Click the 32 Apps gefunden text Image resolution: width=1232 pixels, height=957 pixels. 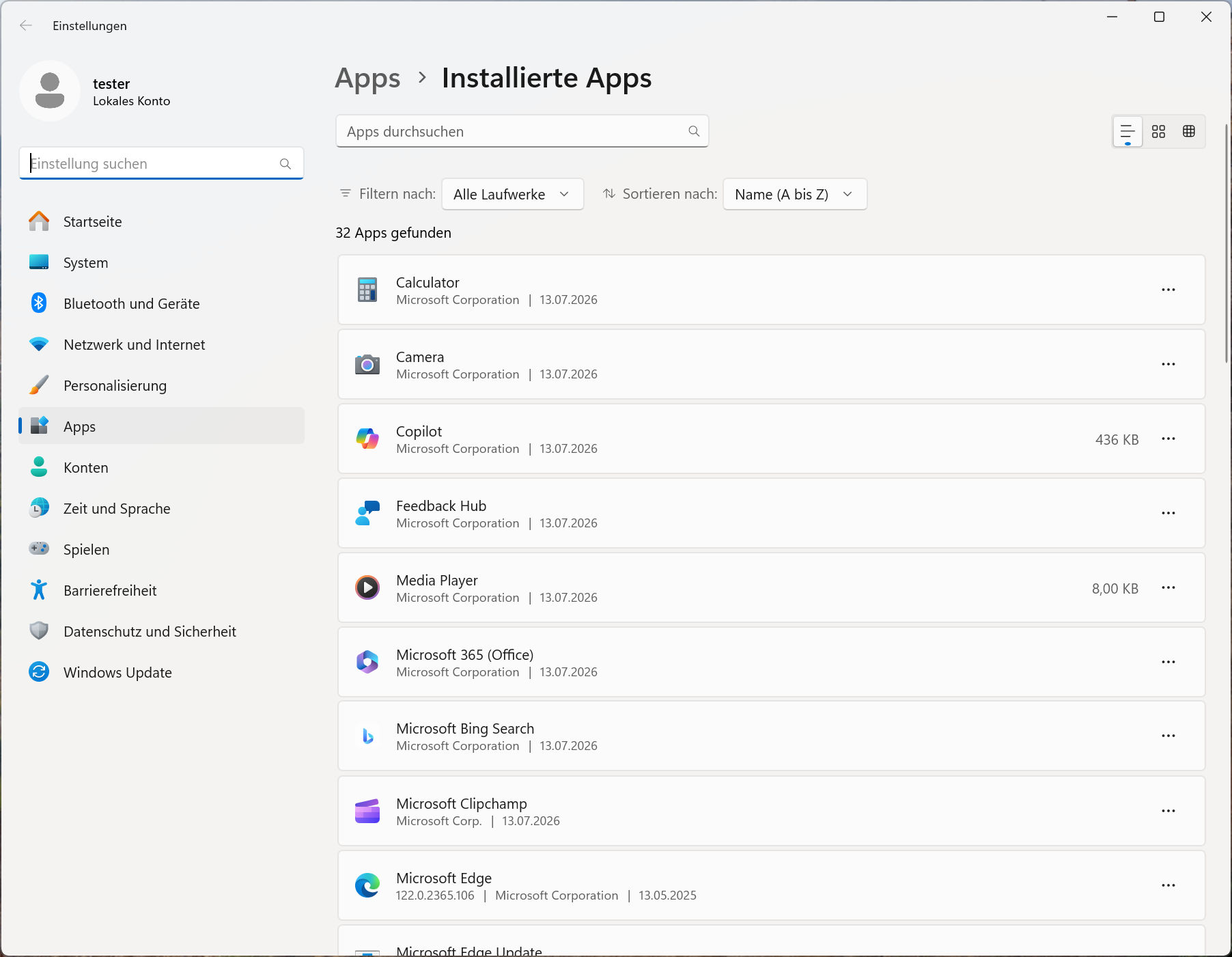pyautogui.click(x=393, y=232)
